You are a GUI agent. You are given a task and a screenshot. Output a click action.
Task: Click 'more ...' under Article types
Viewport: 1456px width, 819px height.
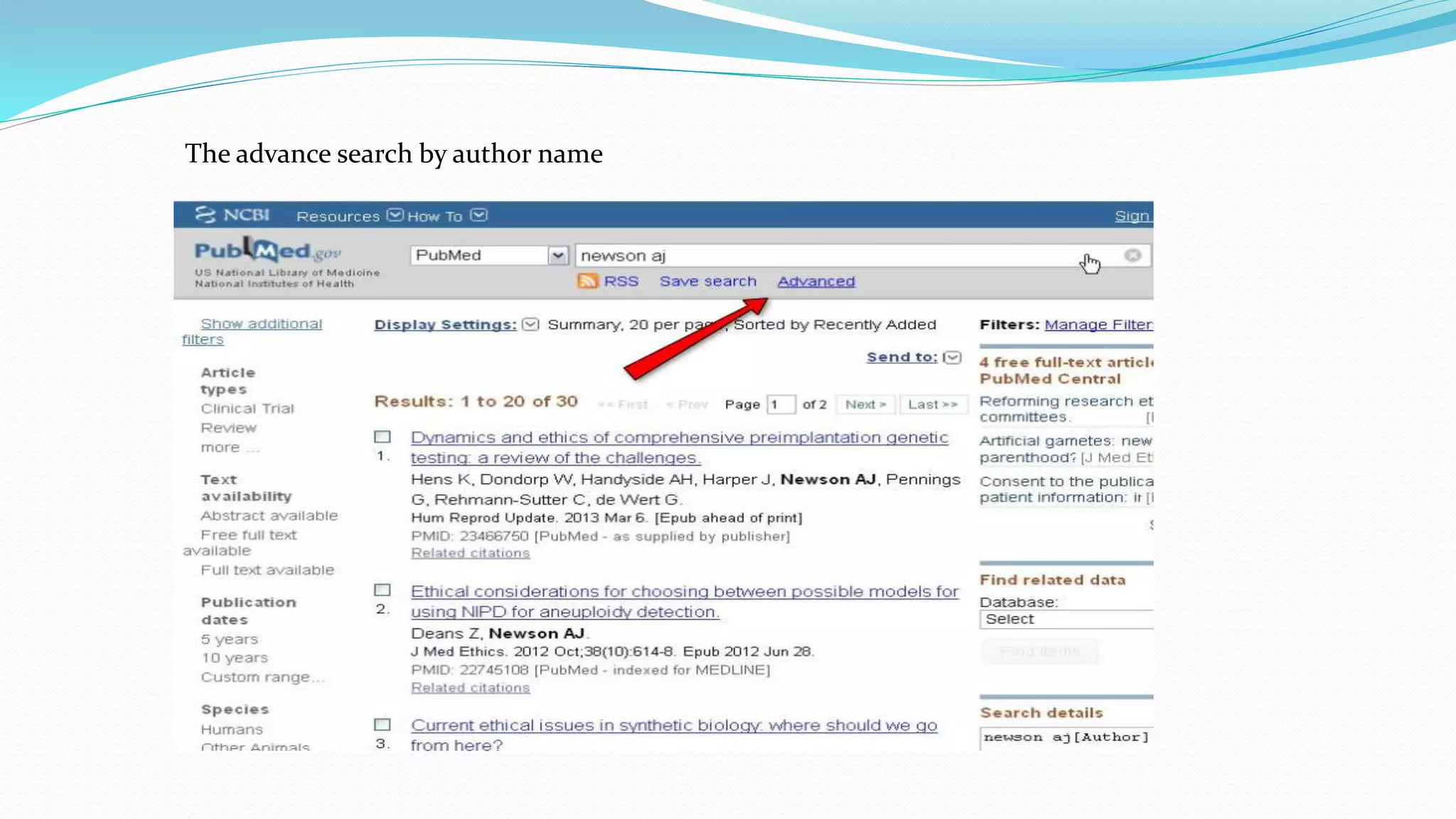tap(230, 447)
